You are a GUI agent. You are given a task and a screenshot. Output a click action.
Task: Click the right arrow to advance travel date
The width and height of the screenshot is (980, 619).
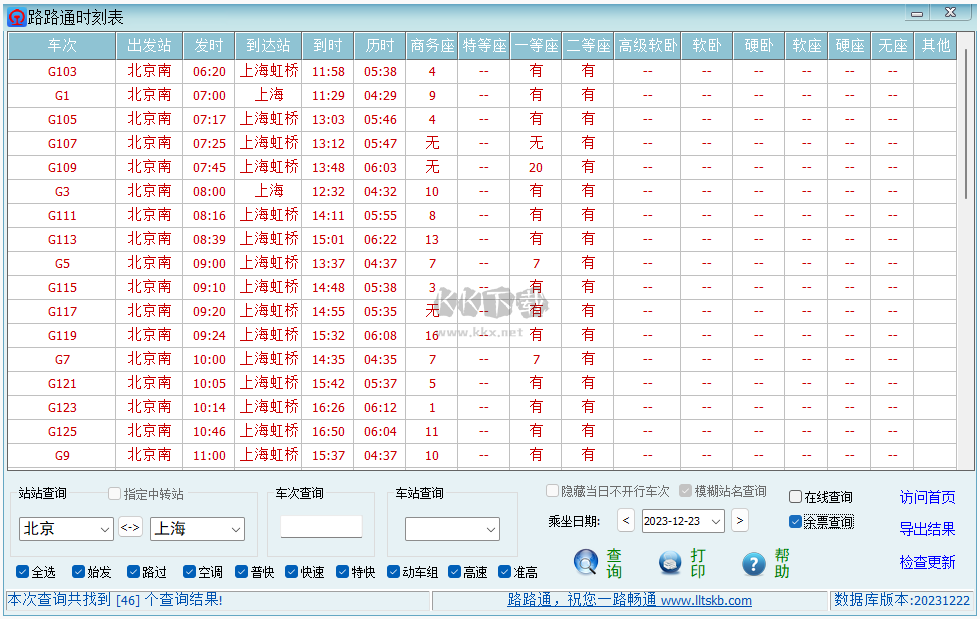[739, 521]
